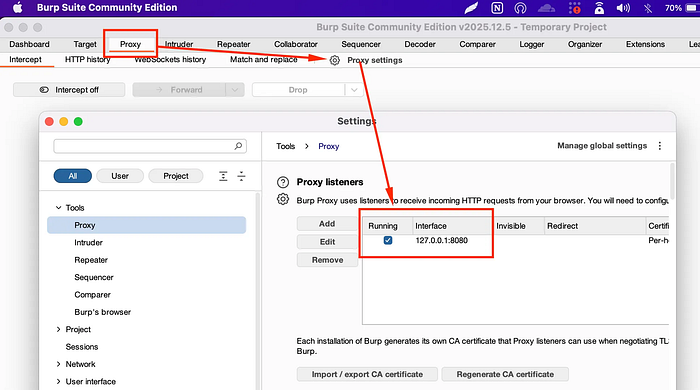Click the Proxy listeners settings gear icon
Viewport: 700px width, 390px height.
(x=283, y=199)
